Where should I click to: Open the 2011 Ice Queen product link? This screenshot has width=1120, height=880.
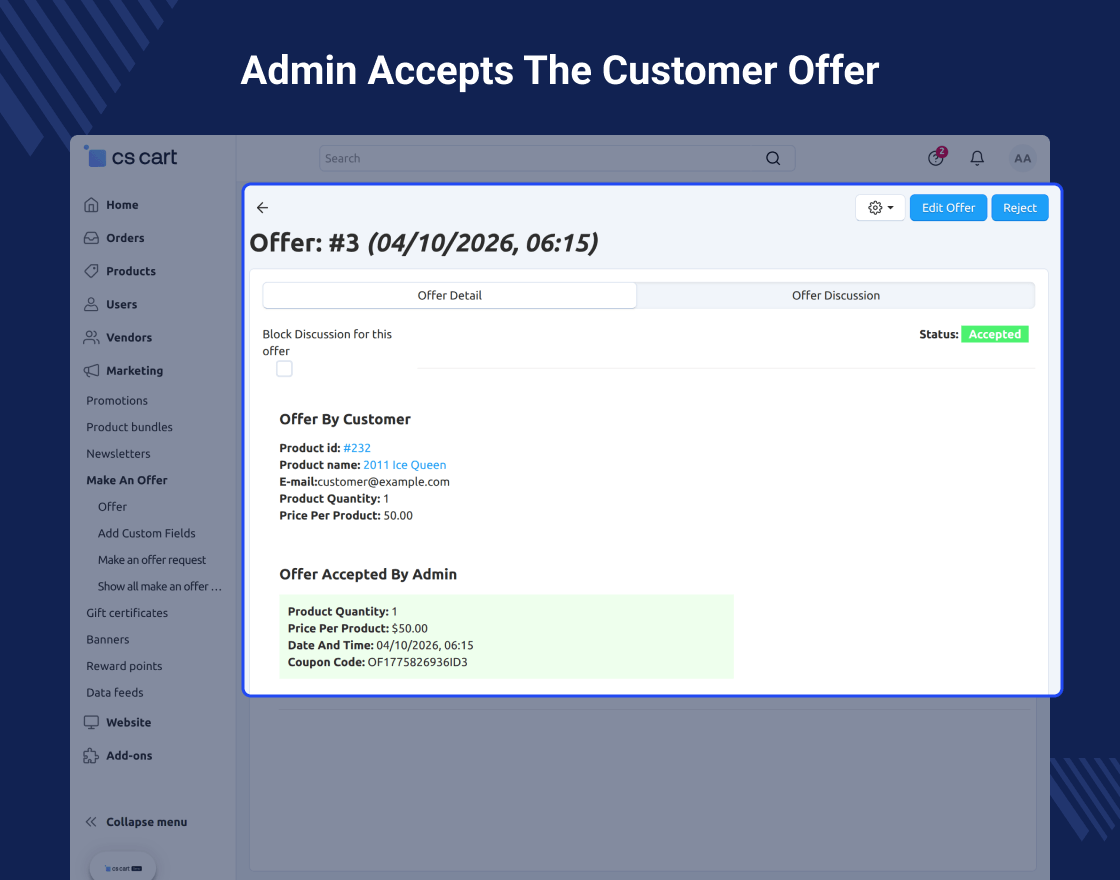tap(404, 465)
